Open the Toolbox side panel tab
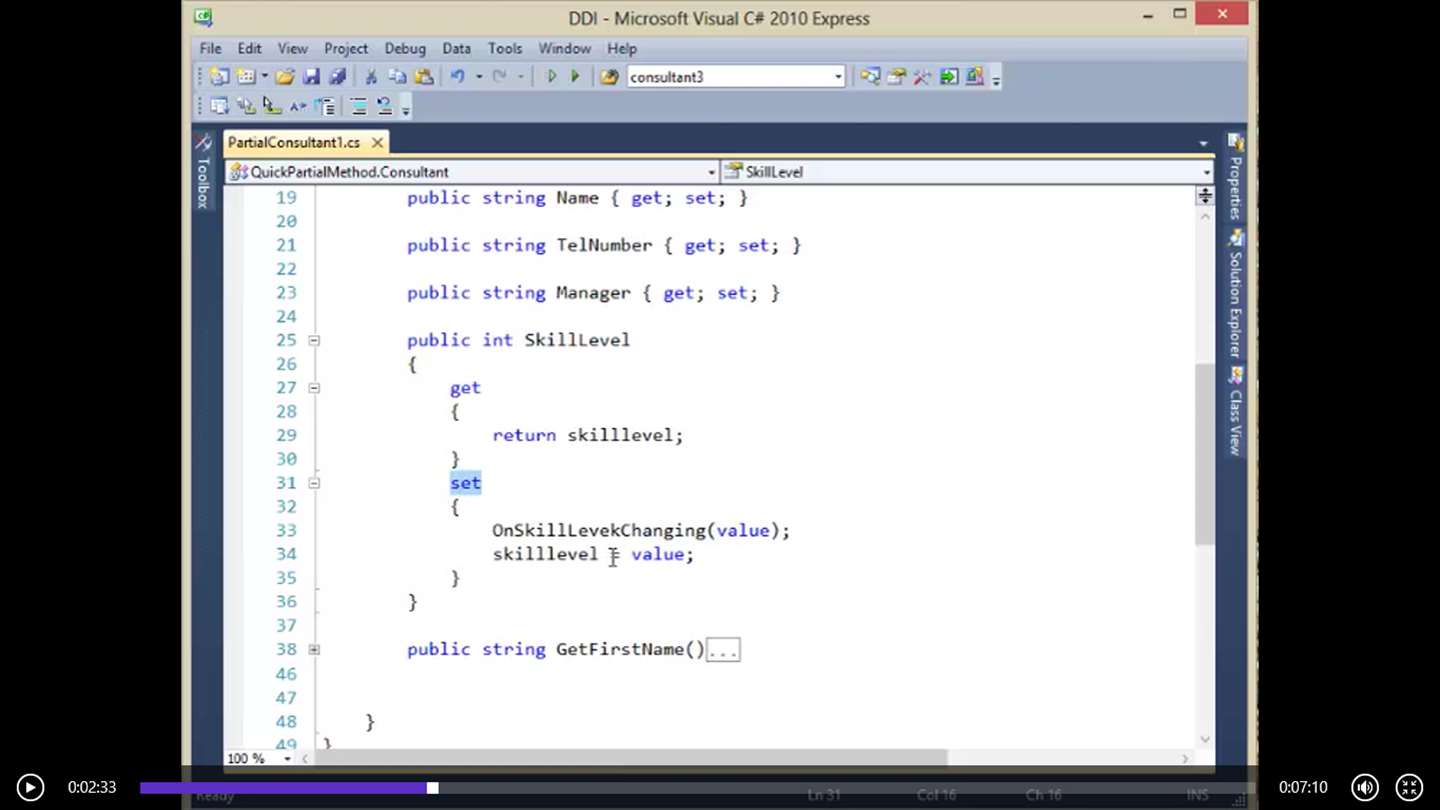The image size is (1440, 810). point(203,172)
